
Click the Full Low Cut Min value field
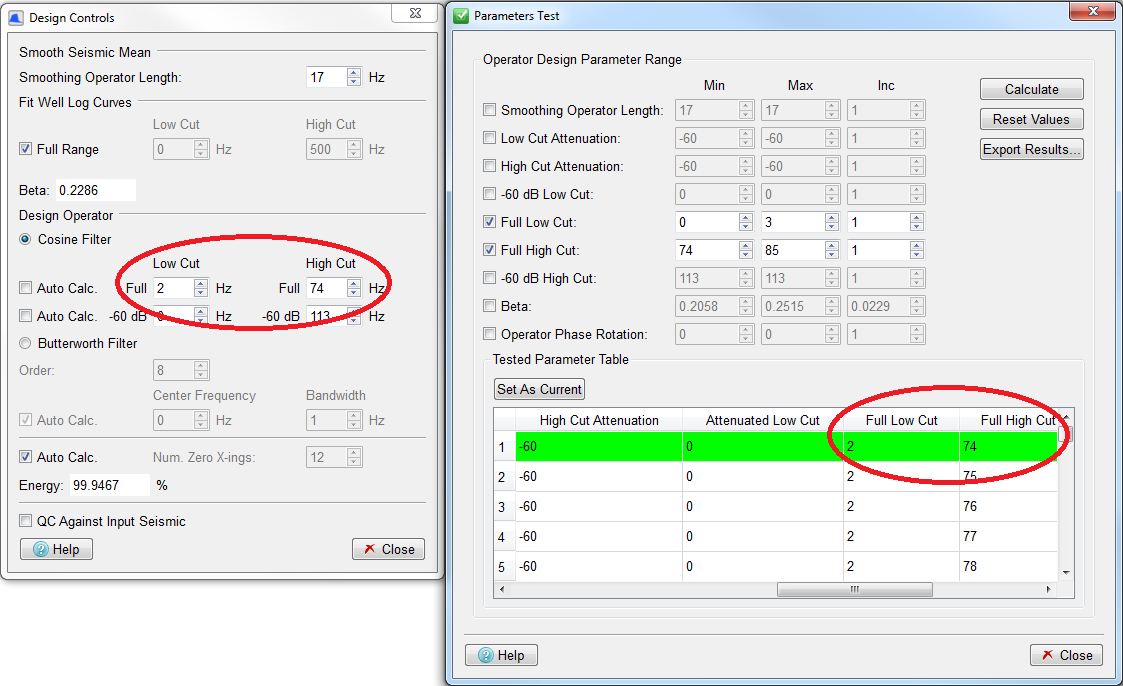(x=707, y=222)
